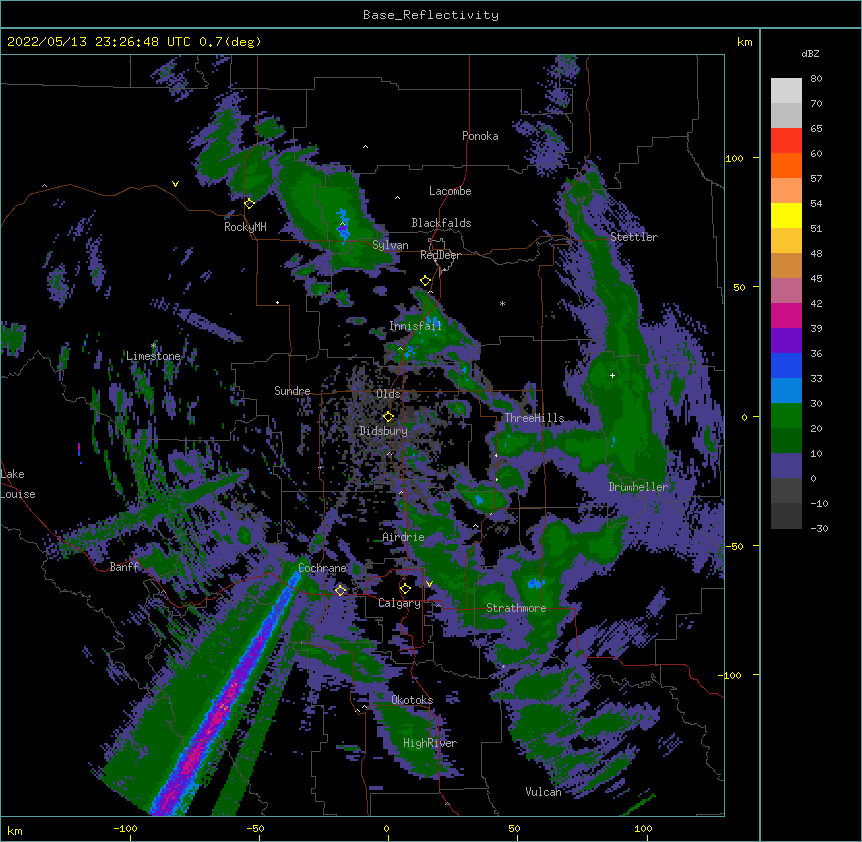The width and height of the screenshot is (862, 842).
Task: Select the light gray 80–70 dBZ legend swatch
Action: 786,91
